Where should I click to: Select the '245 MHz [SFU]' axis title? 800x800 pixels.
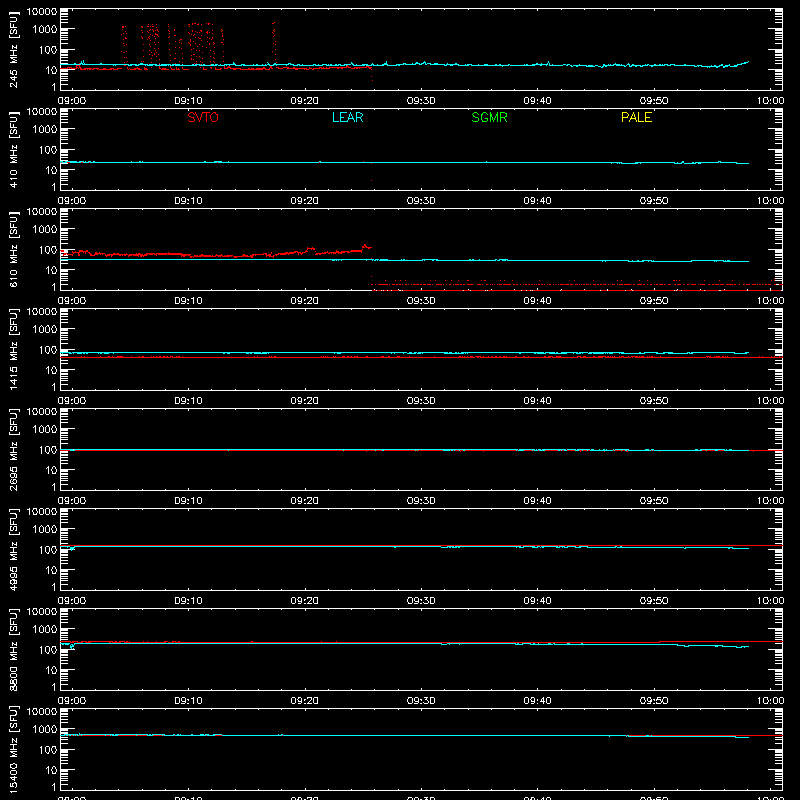(x=13, y=49)
